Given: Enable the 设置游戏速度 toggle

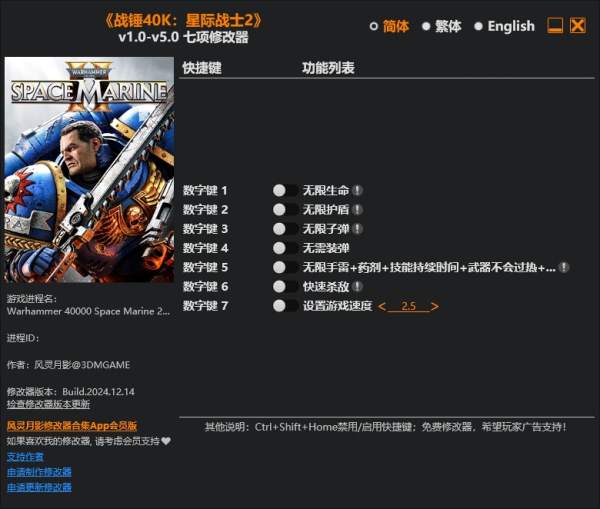Looking at the screenshot, I should tap(283, 306).
